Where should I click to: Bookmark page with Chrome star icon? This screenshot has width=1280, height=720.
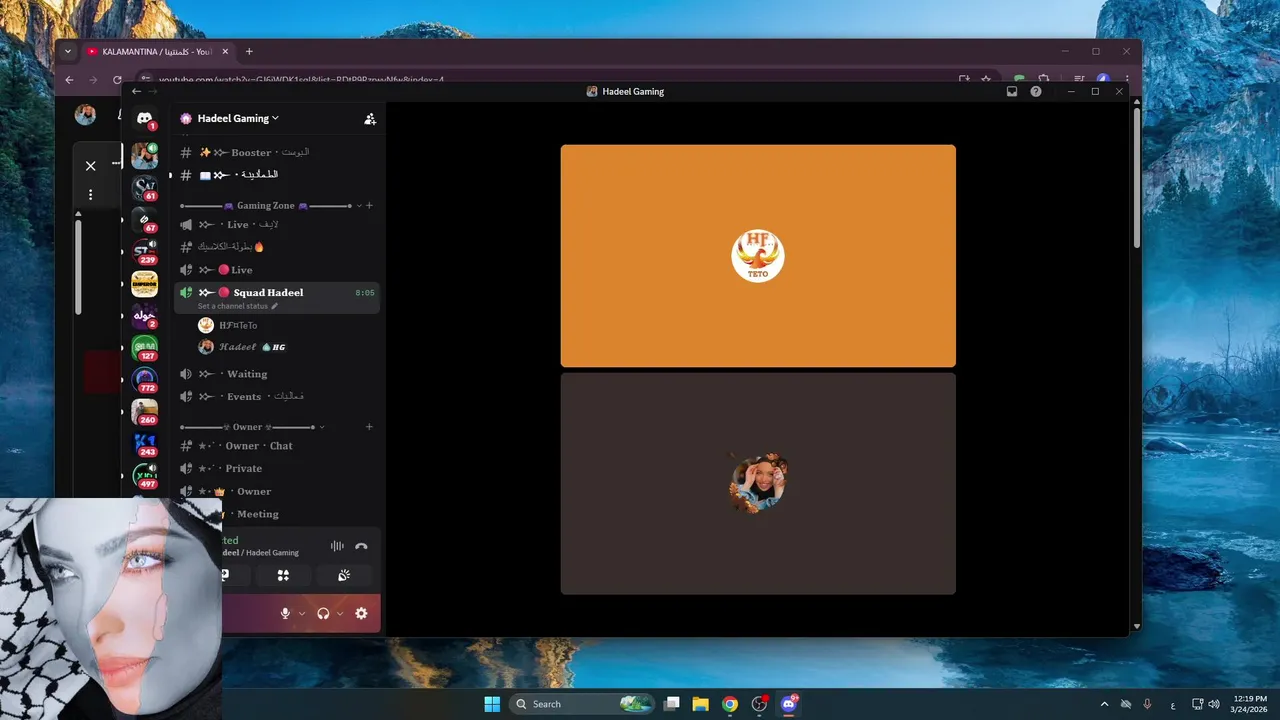tap(986, 79)
